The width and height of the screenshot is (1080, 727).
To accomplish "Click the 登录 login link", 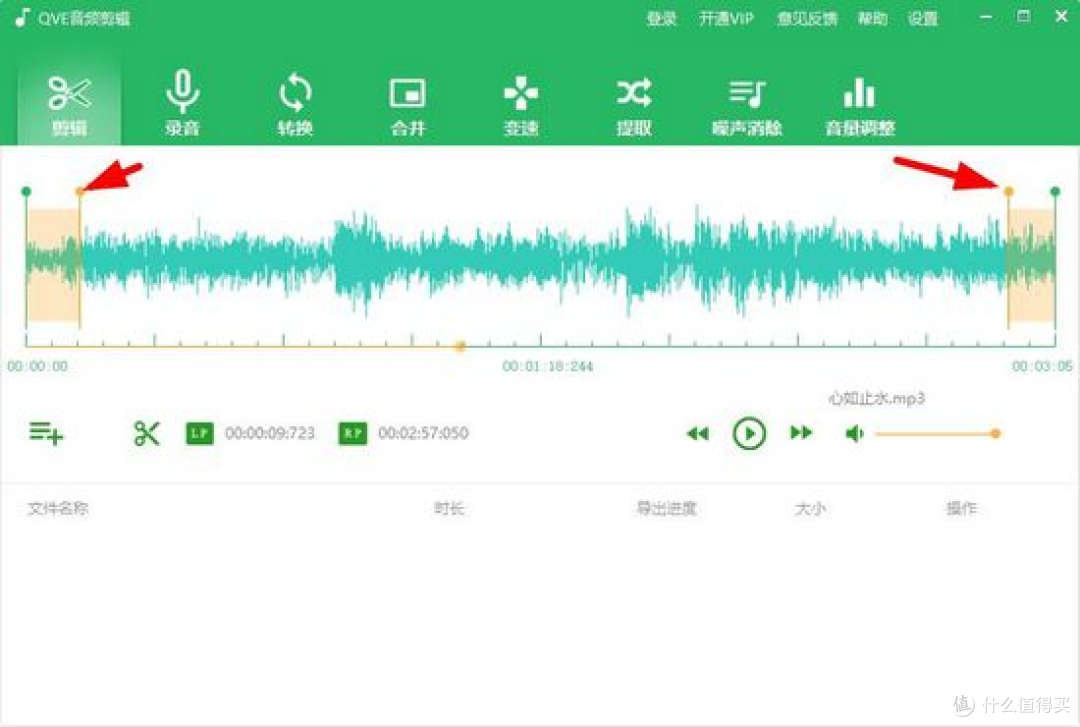I will pyautogui.click(x=661, y=19).
